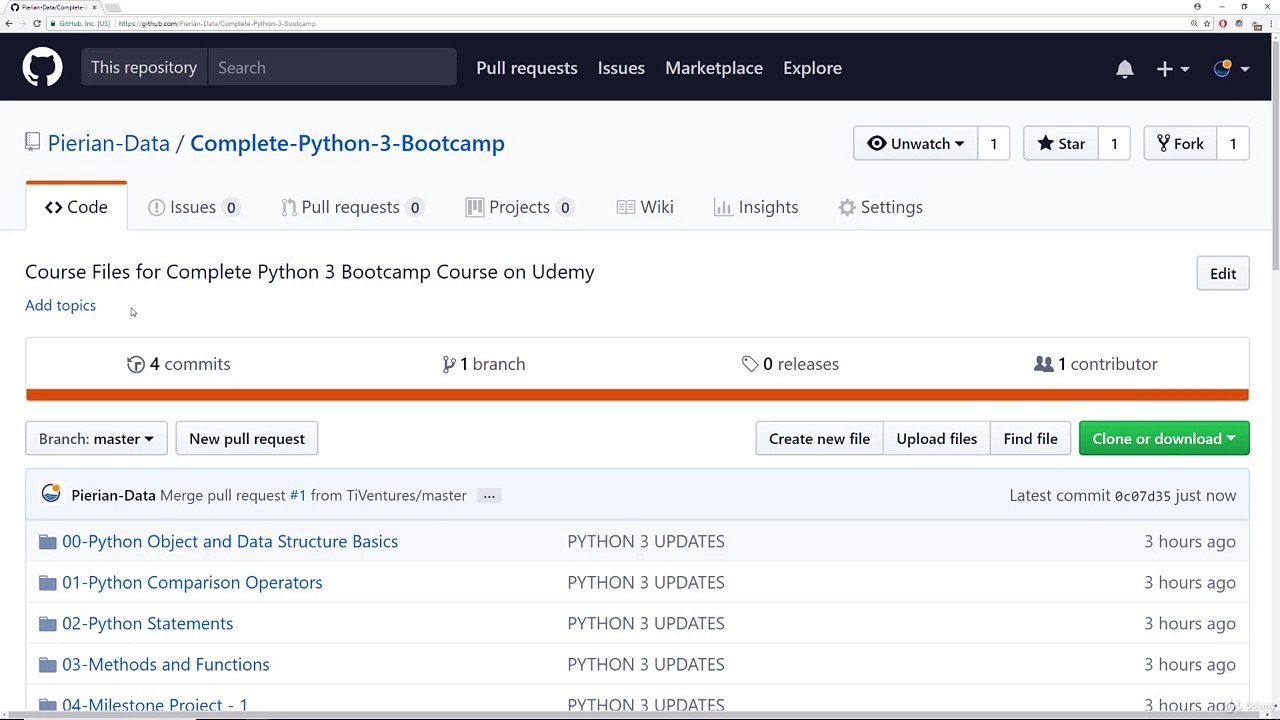Open the plus create-new menu
This screenshot has height=720, width=1280.
[x=1172, y=68]
